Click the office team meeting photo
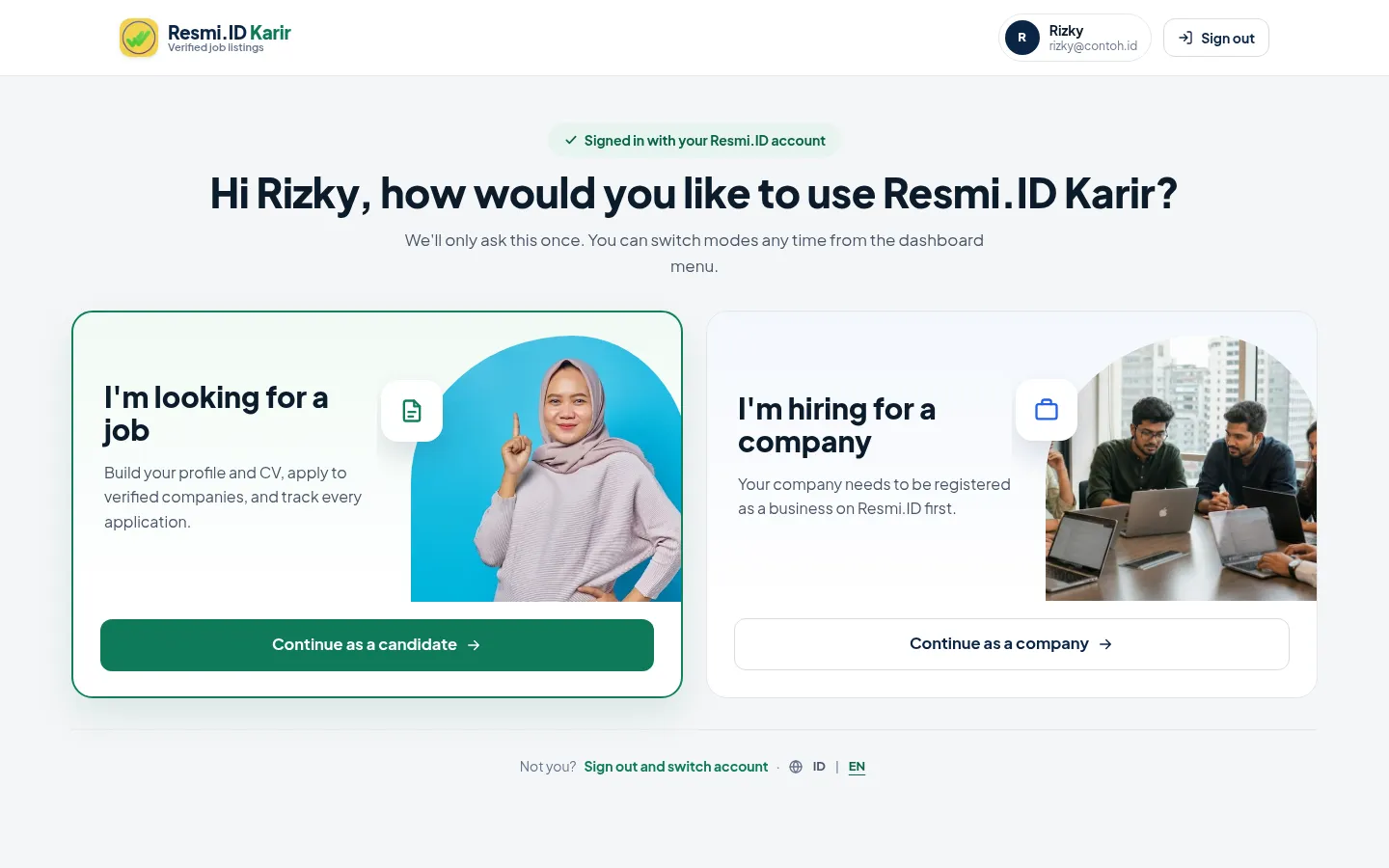Screen dimensions: 1389x868 tap(1181, 468)
